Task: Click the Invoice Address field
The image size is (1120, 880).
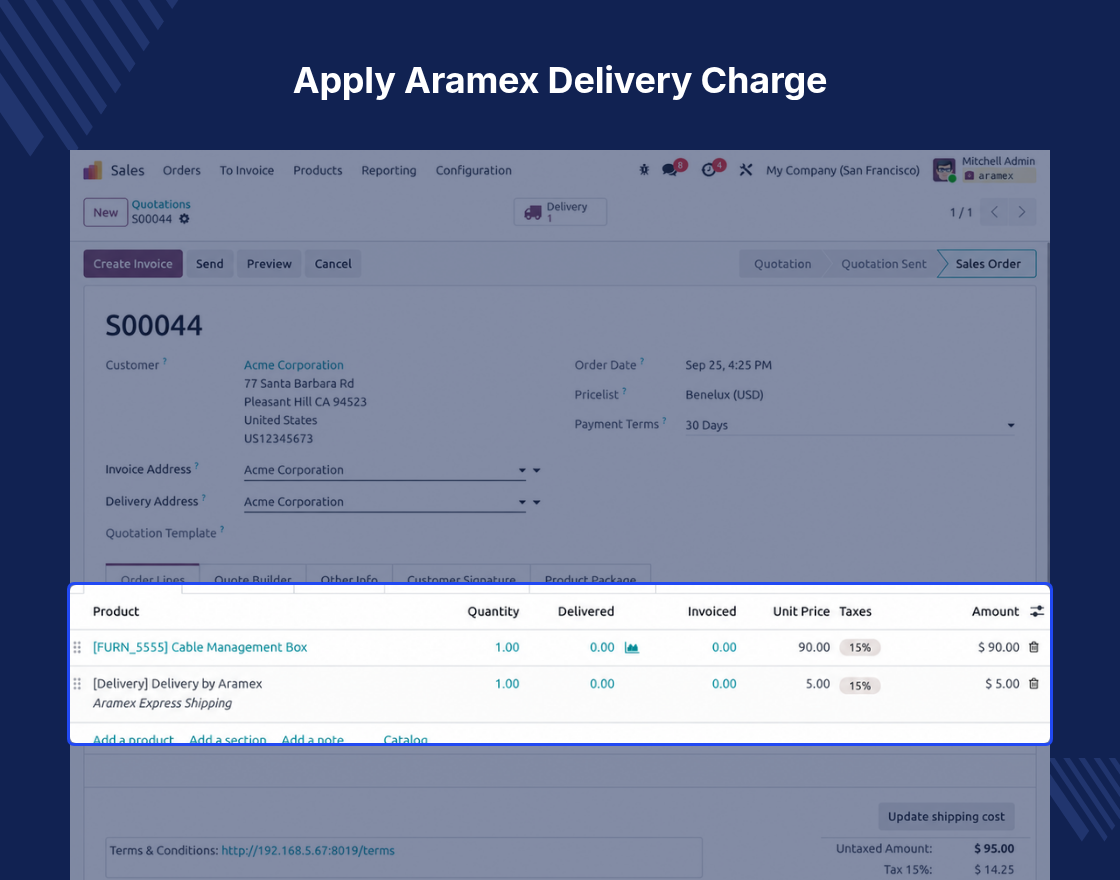Action: click(x=384, y=470)
